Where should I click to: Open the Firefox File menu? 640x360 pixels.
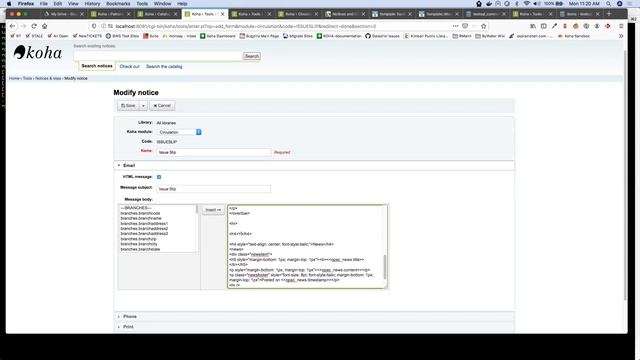pyautogui.click(x=44, y=4)
